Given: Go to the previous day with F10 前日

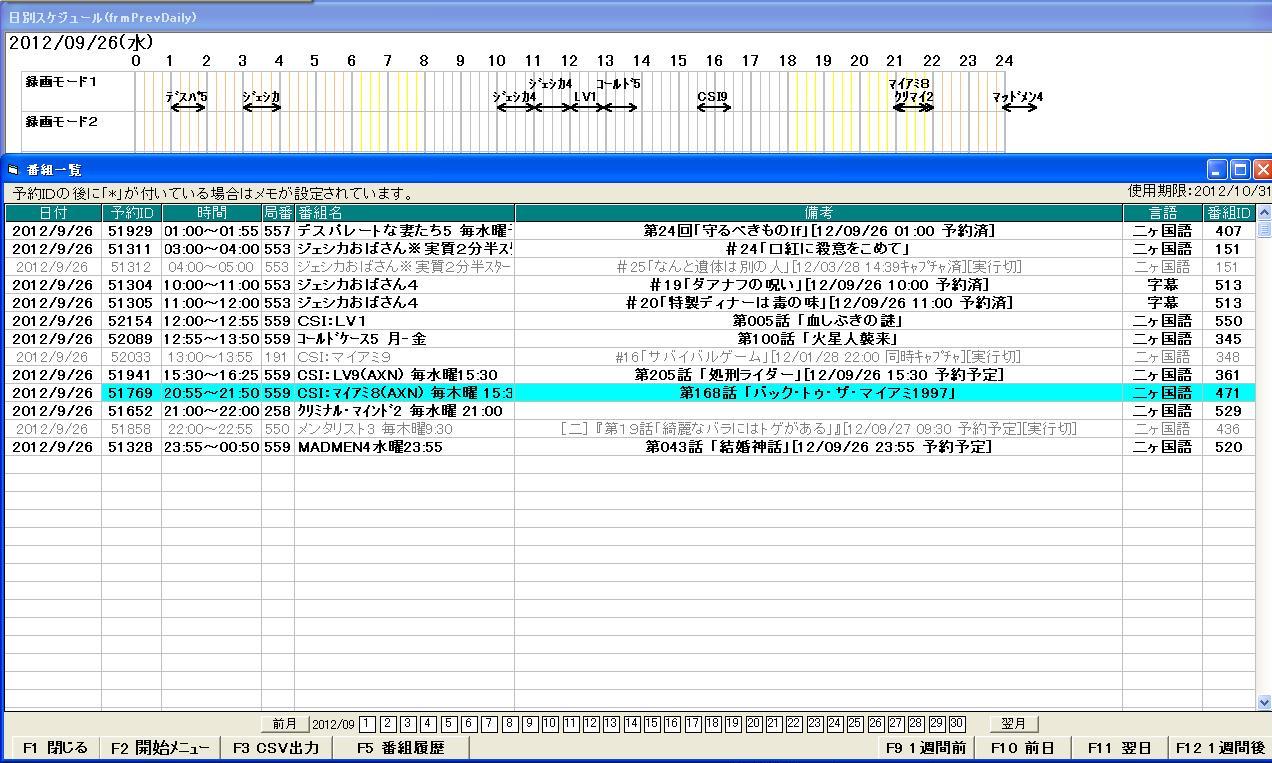Looking at the screenshot, I should point(1022,748).
